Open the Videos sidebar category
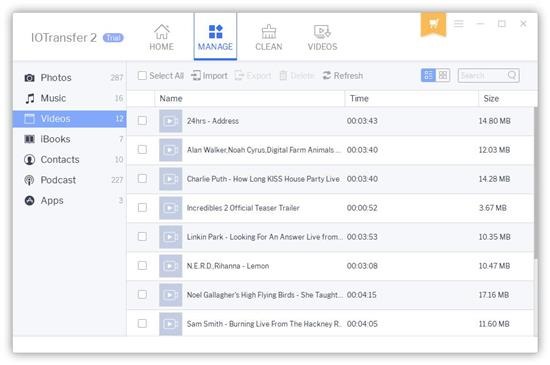Screen dimensions: 550x365 pyautogui.click(x=69, y=119)
